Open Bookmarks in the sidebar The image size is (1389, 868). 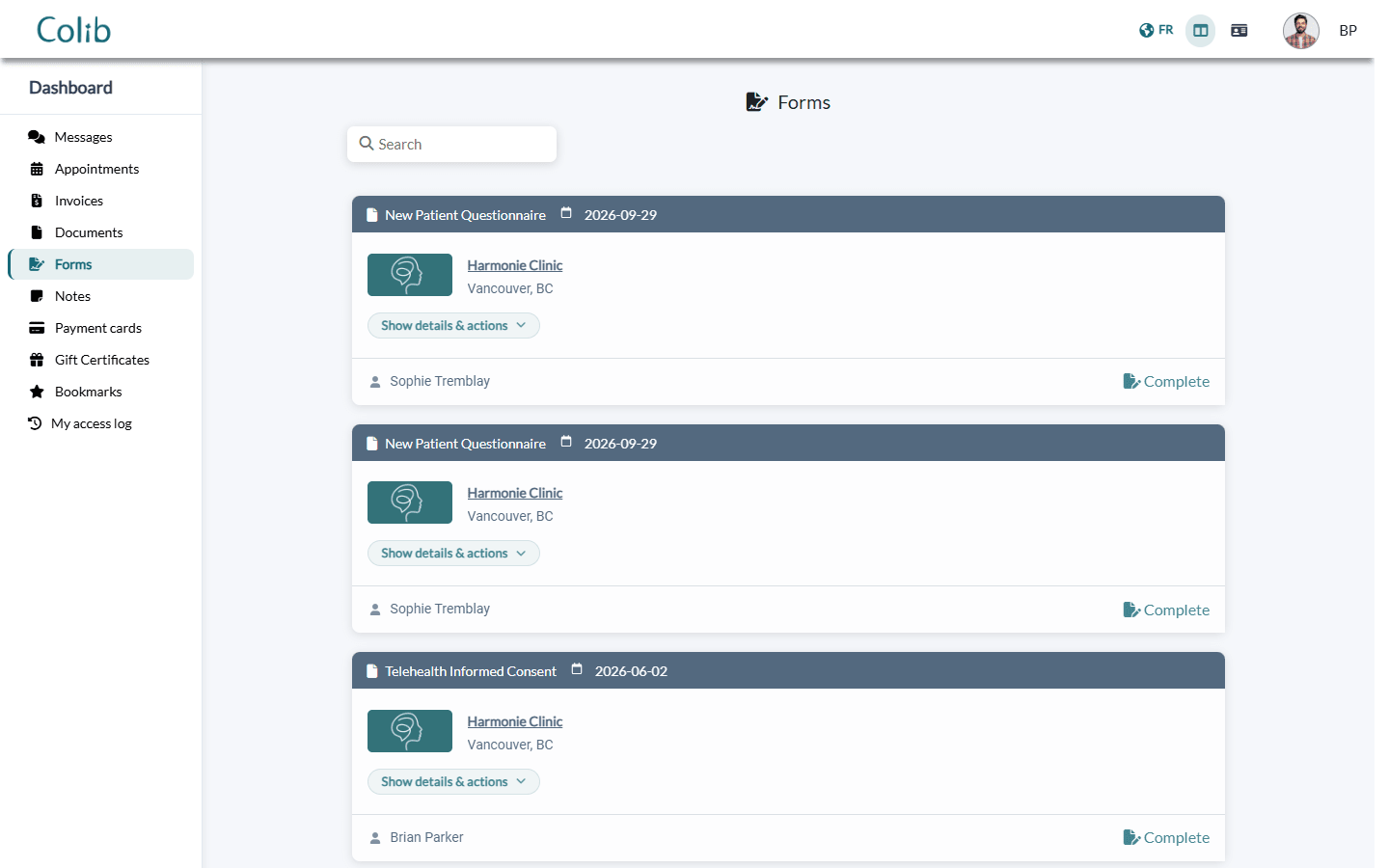100,392
